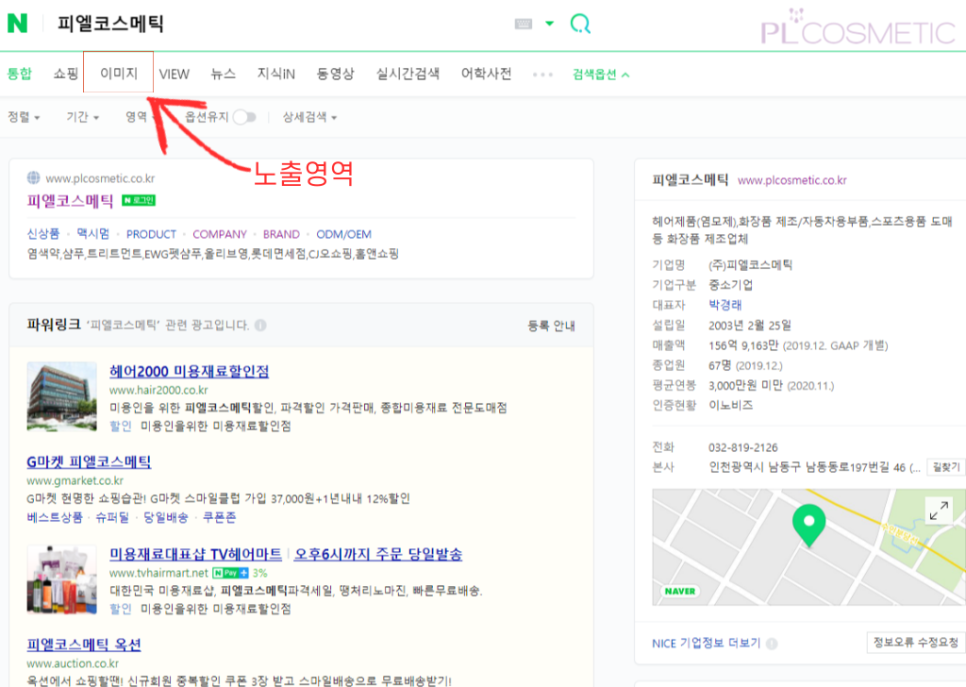
Task: Open the COMPANY sublink
Action: 219,234
